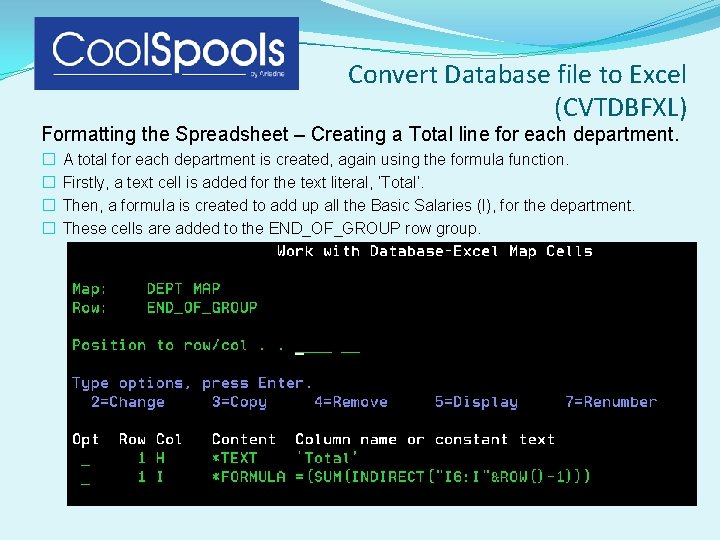Click the '*FORMULA' content value
The height and width of the screenshot is (540, 720).
(x=248, y=477)
